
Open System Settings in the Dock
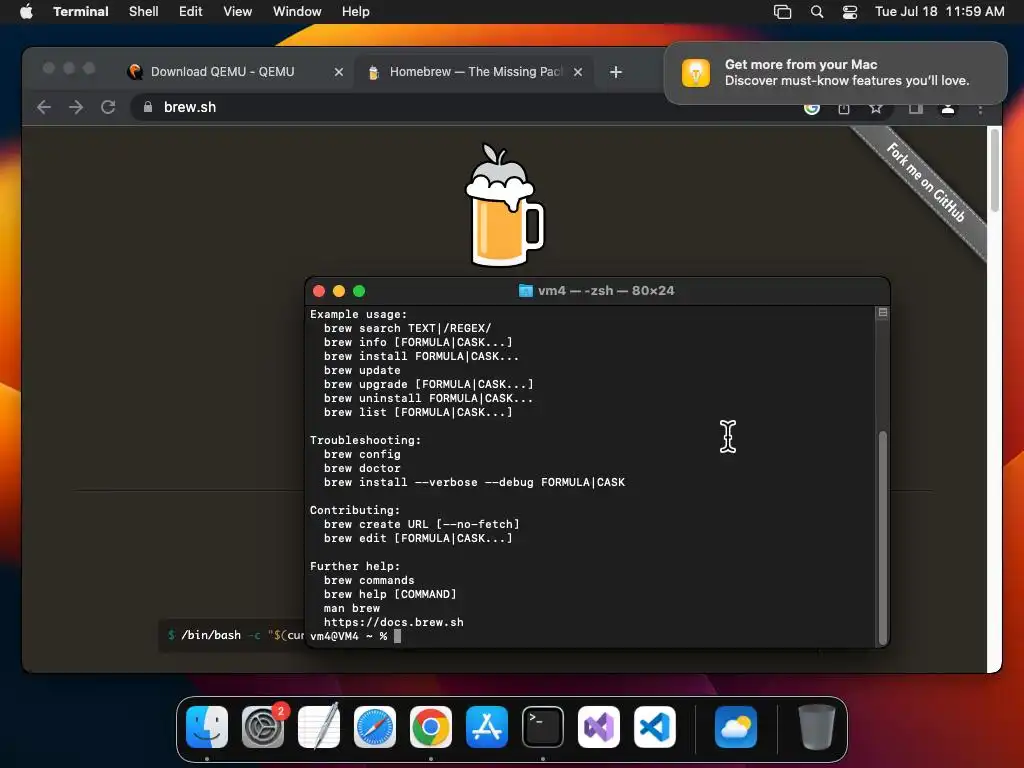pyautogui.click(x=263, y=727)
